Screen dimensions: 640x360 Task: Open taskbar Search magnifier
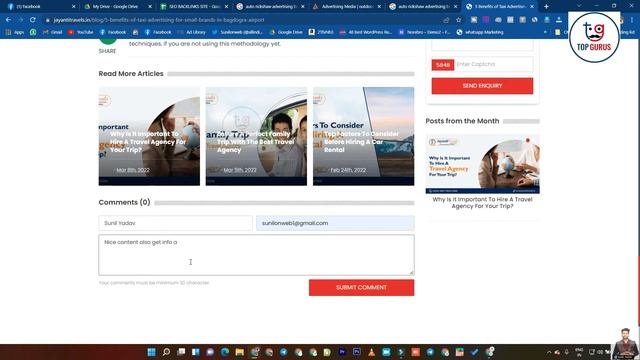click(x=166, y=352)
